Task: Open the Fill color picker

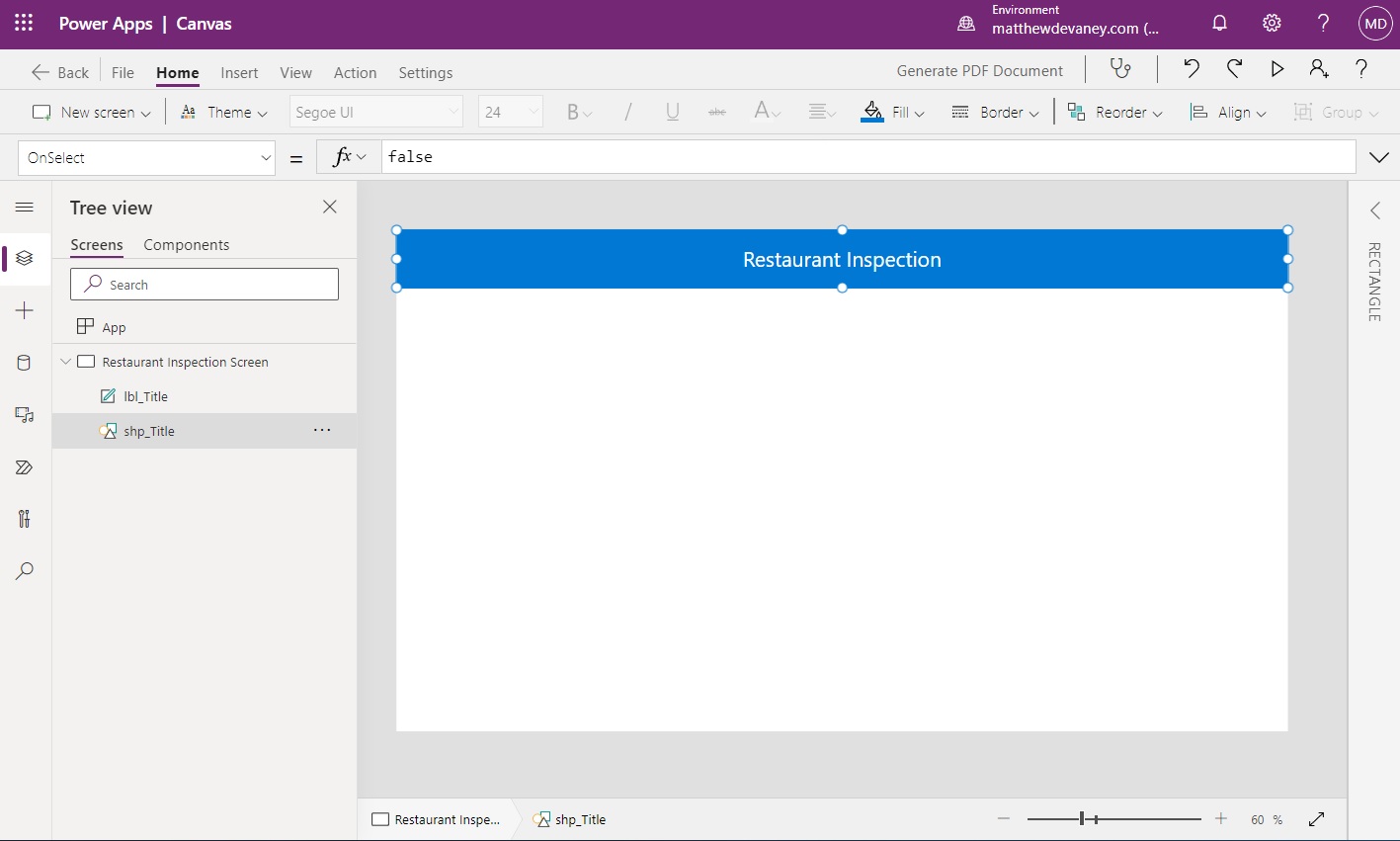Action: coord(893,112)
